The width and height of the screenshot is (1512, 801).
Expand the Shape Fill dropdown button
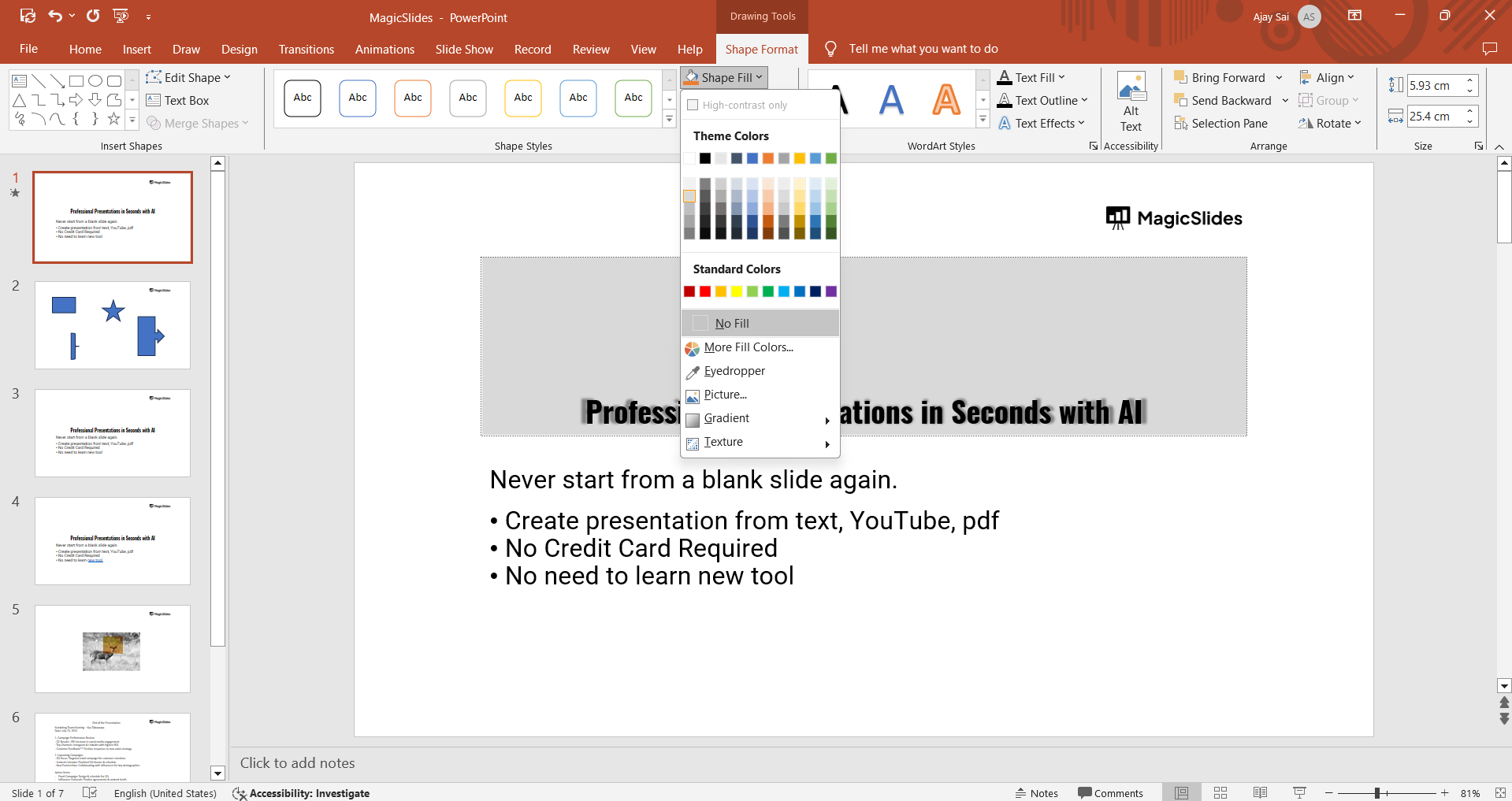pos(725,77)
